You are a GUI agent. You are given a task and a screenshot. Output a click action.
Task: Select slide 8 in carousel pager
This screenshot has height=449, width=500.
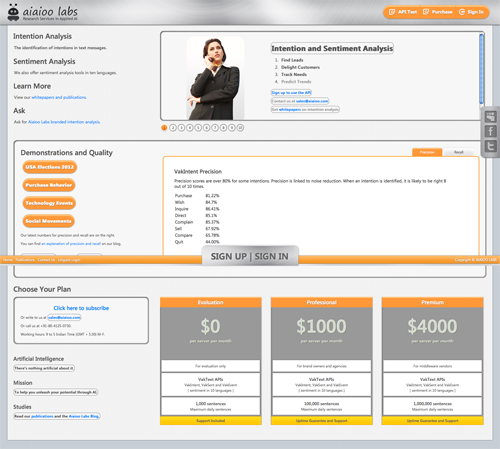coord(223,128)
